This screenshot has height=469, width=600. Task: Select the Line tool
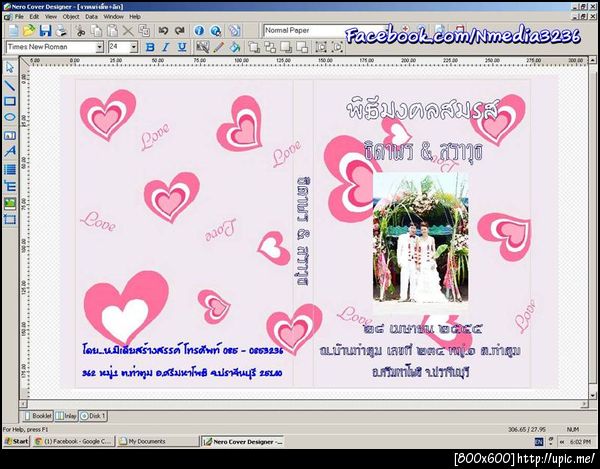(10, 85)
